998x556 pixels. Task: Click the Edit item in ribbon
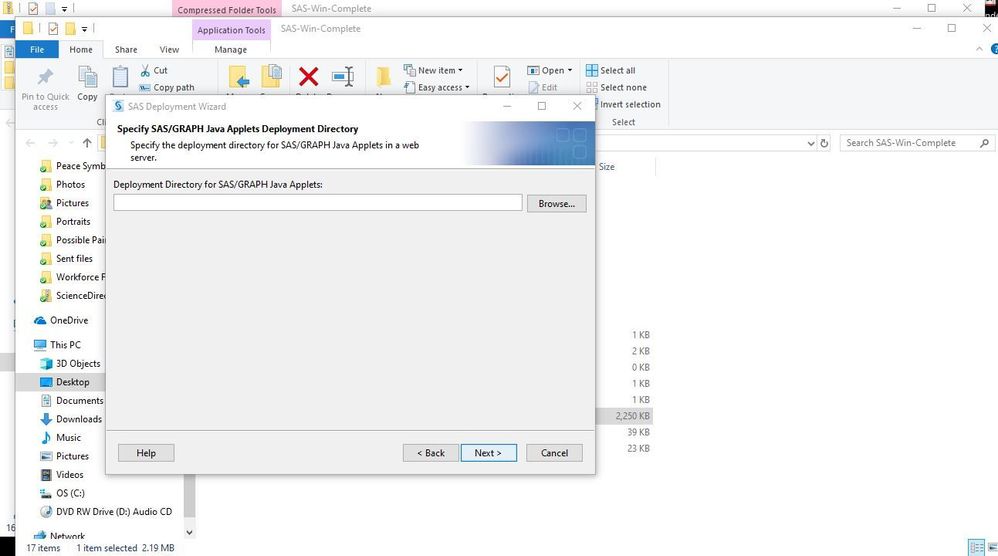coord(542,88)
